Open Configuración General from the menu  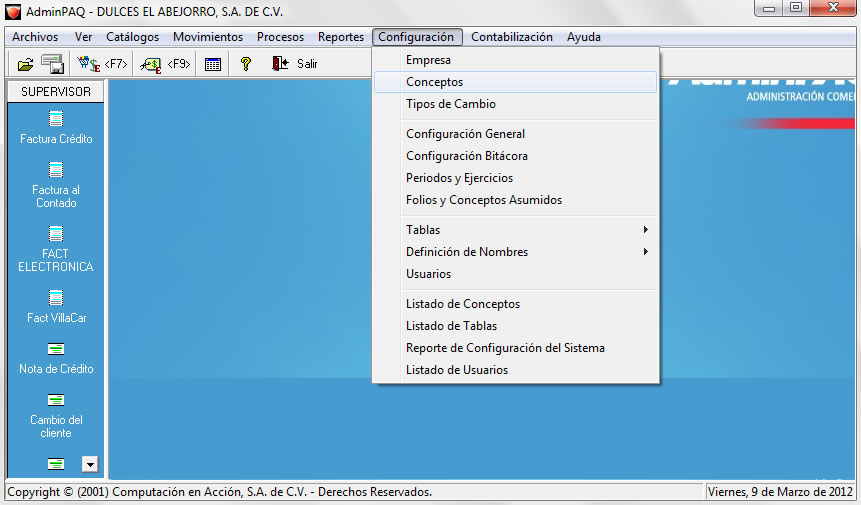(465, 134)
